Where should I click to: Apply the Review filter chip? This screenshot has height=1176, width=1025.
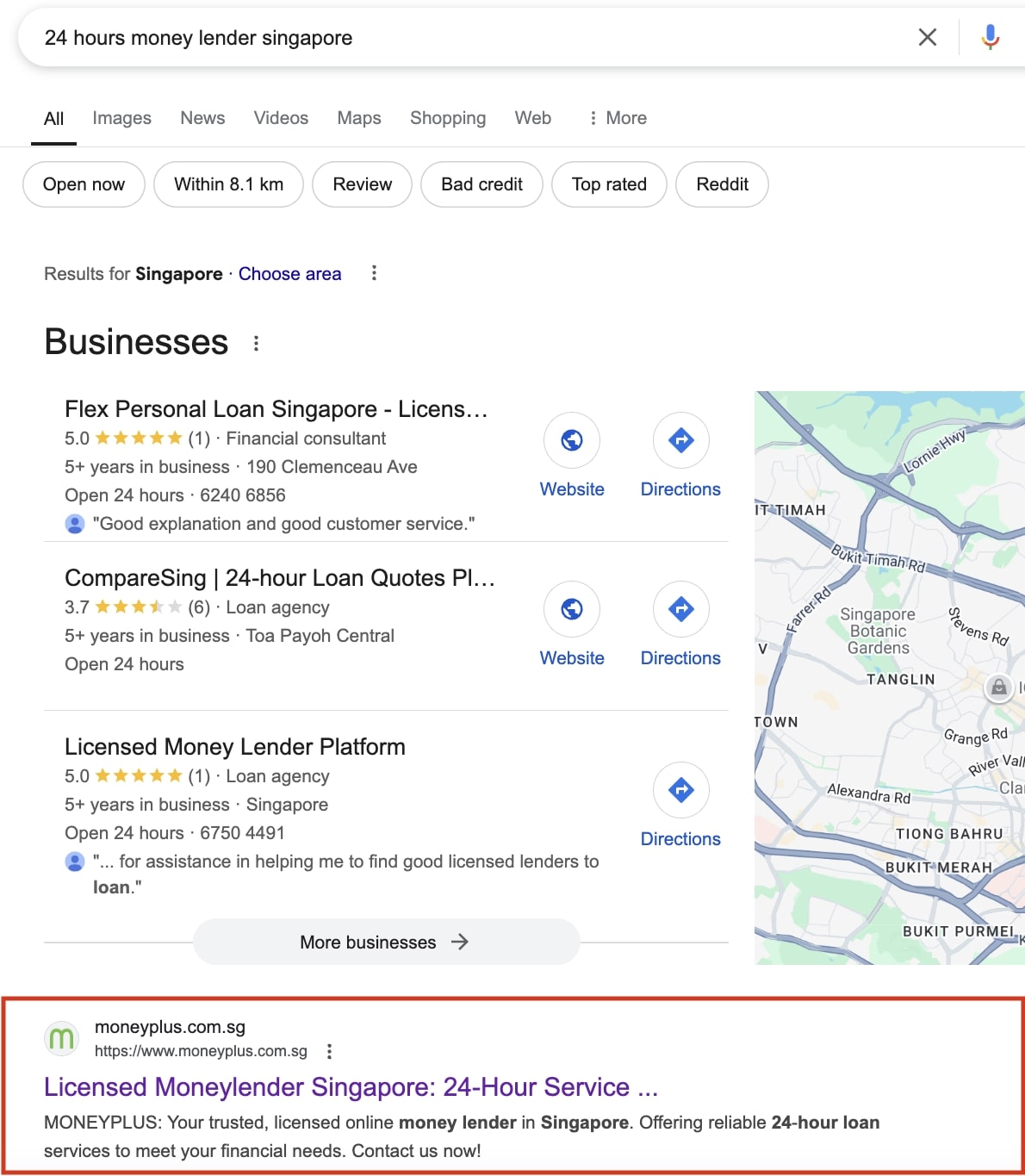coord(362,184)
